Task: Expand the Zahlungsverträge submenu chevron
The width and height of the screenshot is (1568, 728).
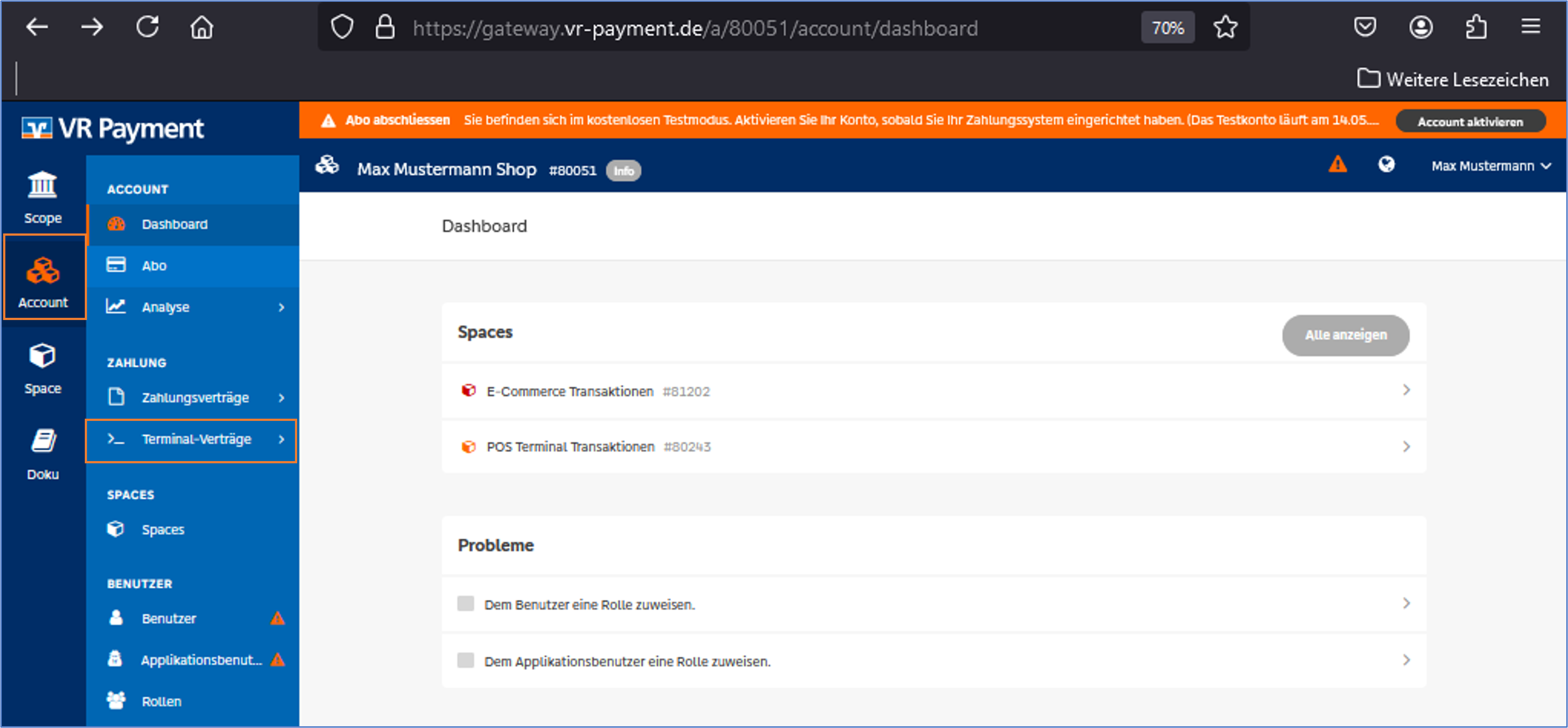Action: (x=281, y=398)
